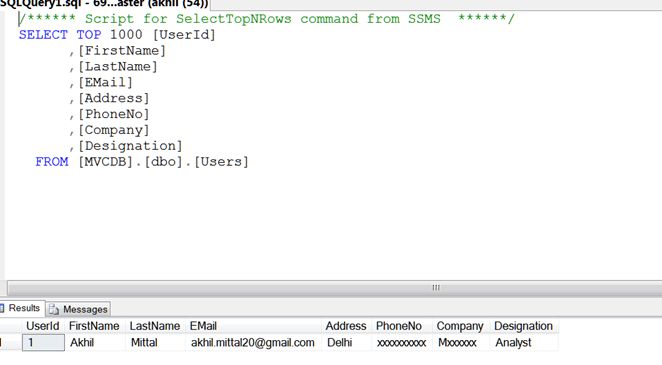This screenshot has height=365, width=662.
Task: Click the FROM keyword in the query
Action: (x=52, y=162)
